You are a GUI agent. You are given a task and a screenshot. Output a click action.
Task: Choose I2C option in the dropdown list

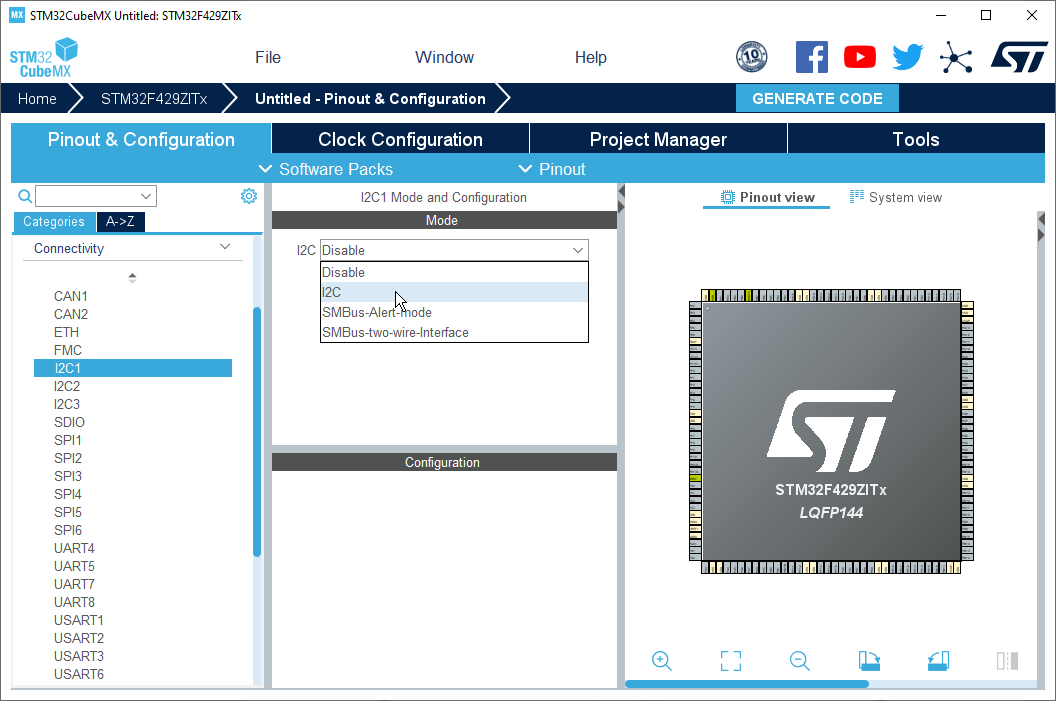454,292
